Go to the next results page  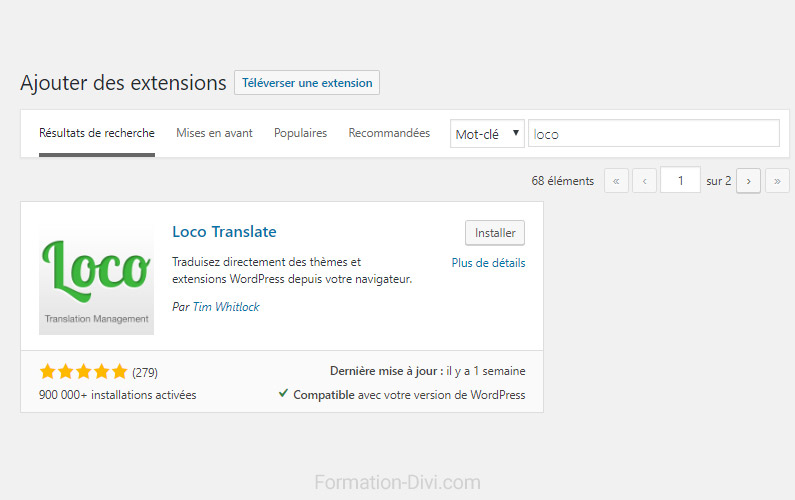[748, 181]
